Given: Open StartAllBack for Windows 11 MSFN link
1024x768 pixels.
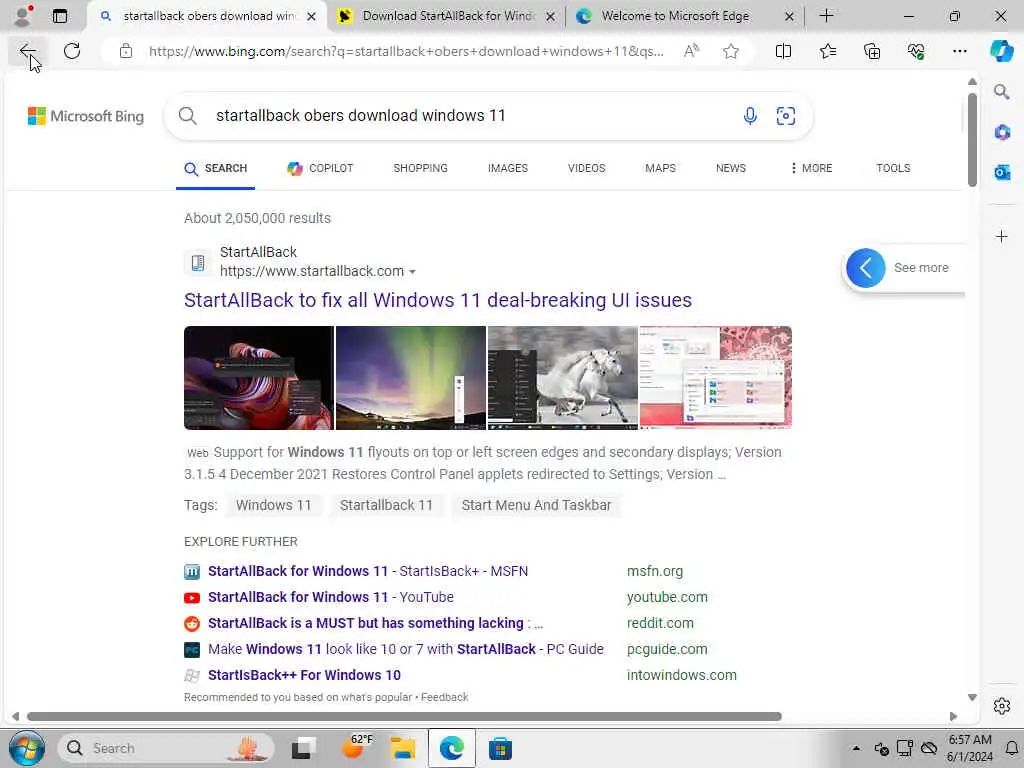Looking at the screenshot, I should 368,571.
